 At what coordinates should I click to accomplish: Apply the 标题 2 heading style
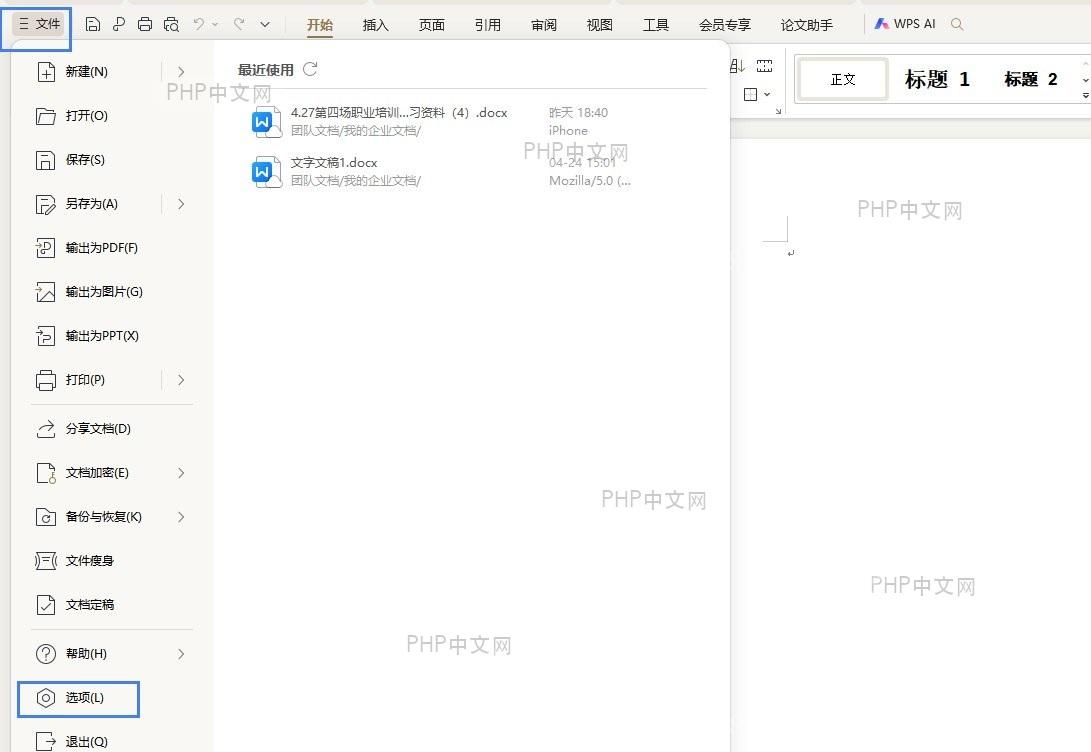click(1030, 79)
